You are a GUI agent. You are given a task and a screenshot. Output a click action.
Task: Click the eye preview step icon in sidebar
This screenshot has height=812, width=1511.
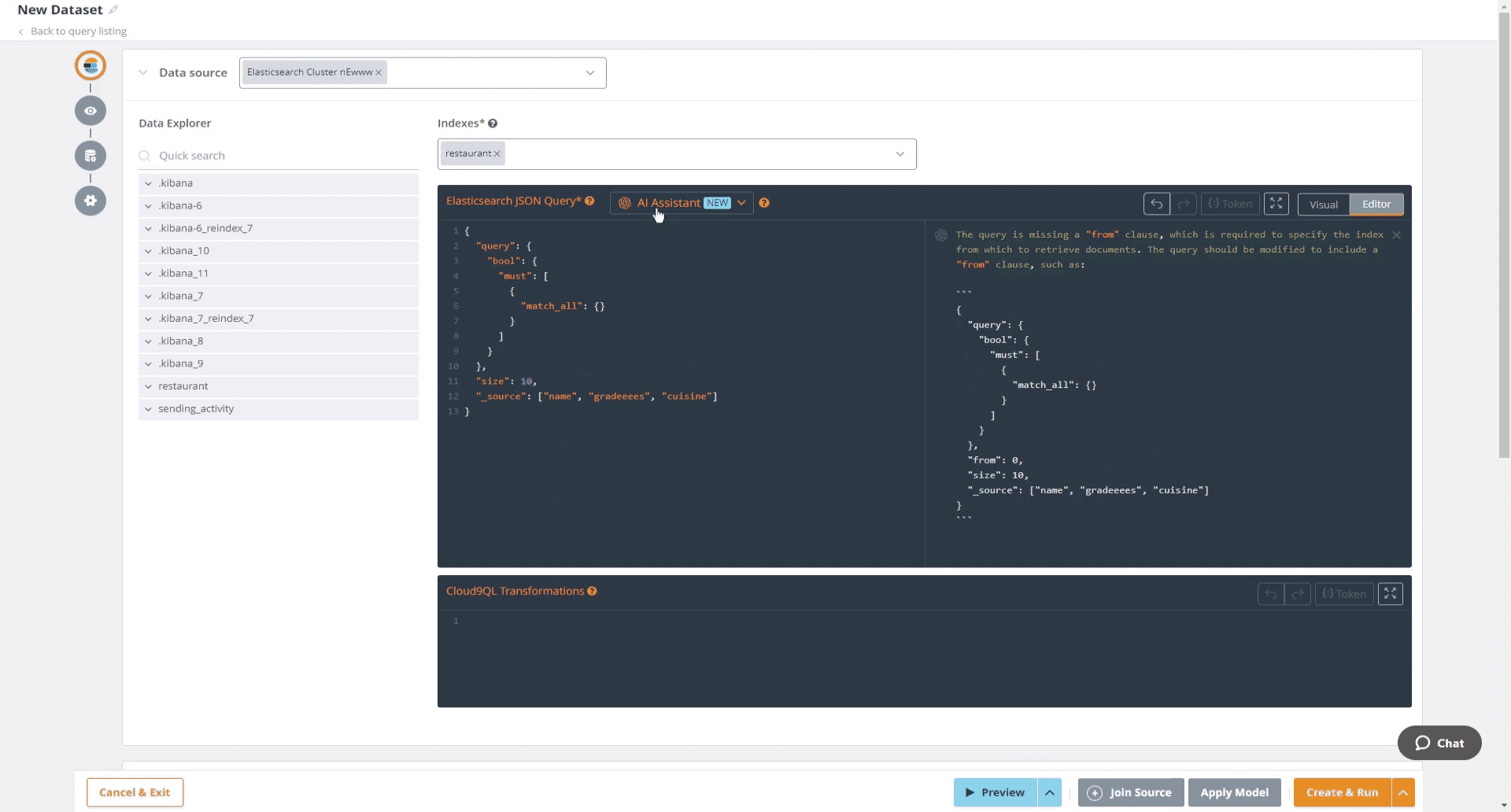(x=91, y=111)
